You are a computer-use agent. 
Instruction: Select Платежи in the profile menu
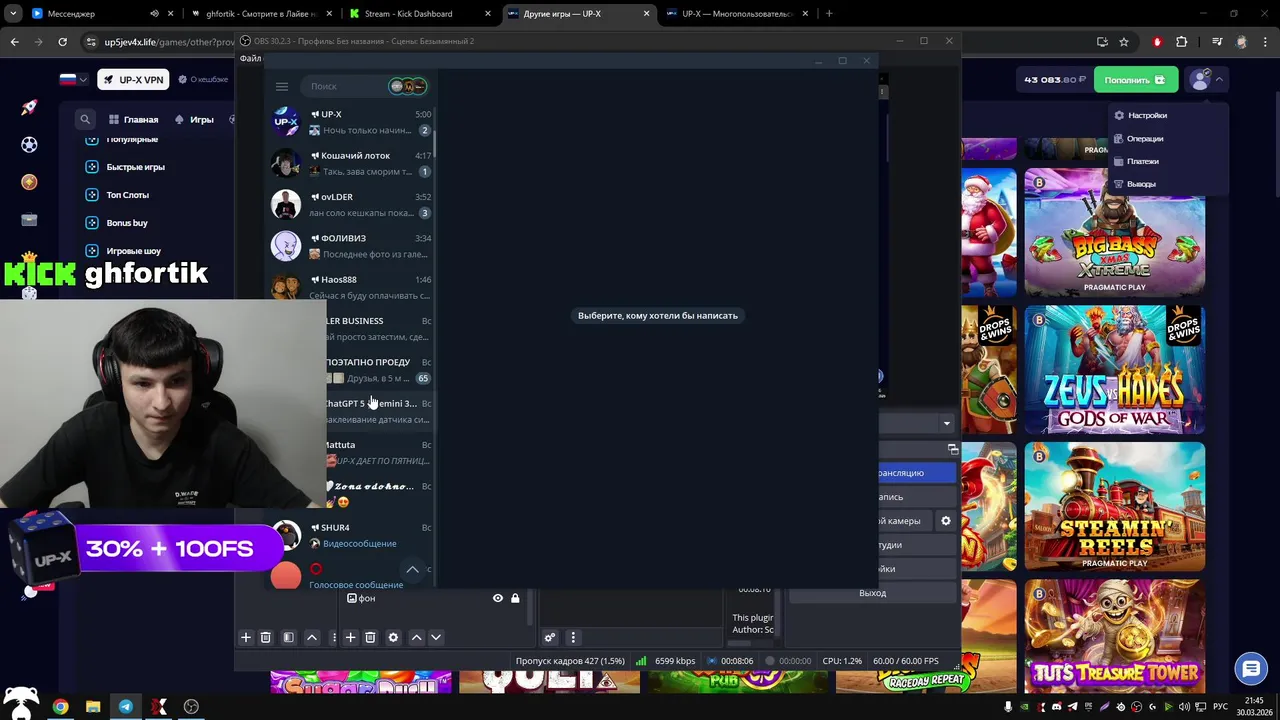(x=1143, y=161)
